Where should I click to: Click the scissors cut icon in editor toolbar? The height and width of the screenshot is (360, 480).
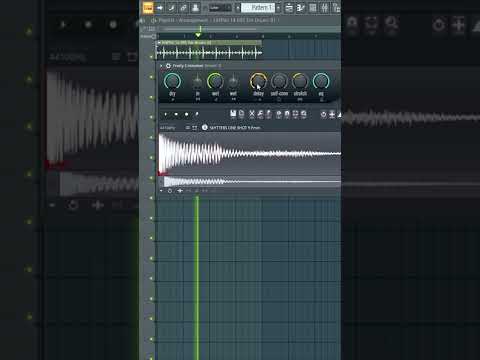tap(252, 114)
